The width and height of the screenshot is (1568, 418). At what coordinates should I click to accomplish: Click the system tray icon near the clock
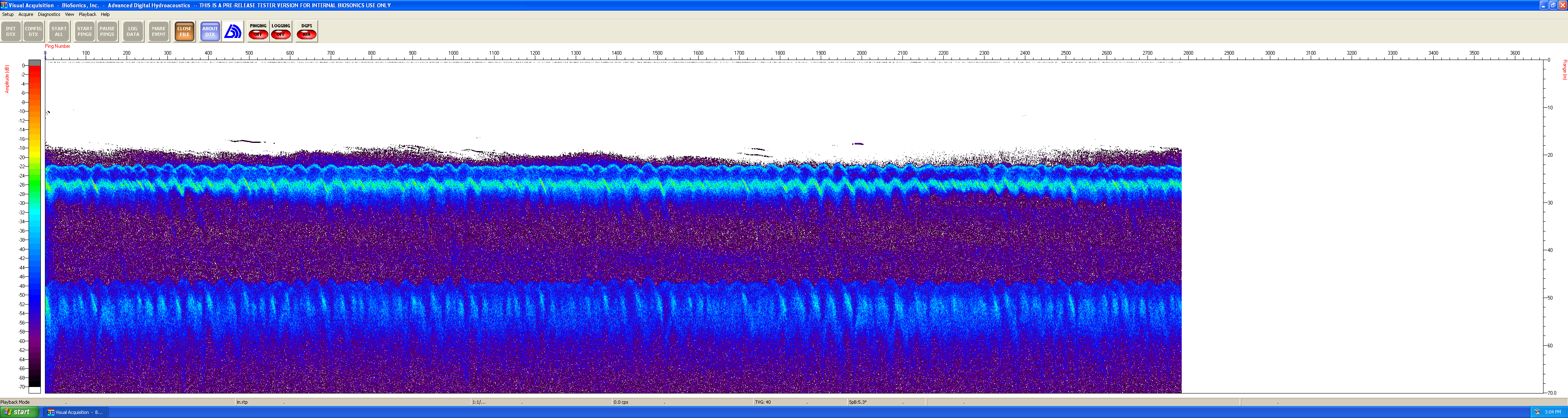(1537, 412)
